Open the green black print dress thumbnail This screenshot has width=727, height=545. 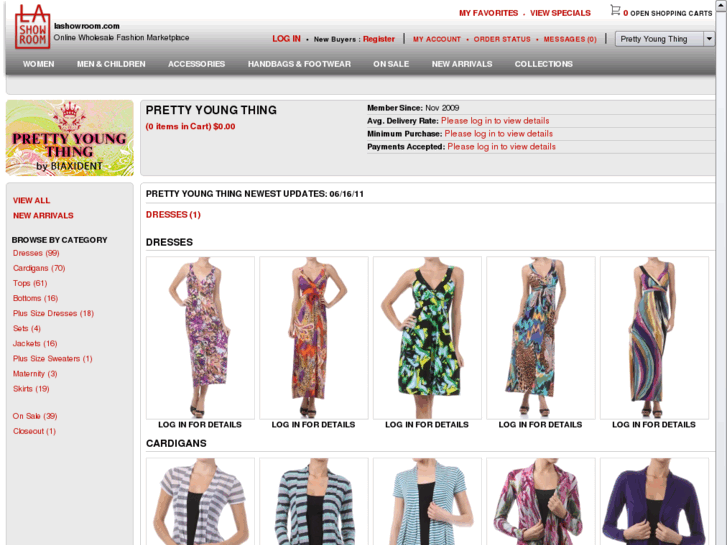click(x=427, y=338)
